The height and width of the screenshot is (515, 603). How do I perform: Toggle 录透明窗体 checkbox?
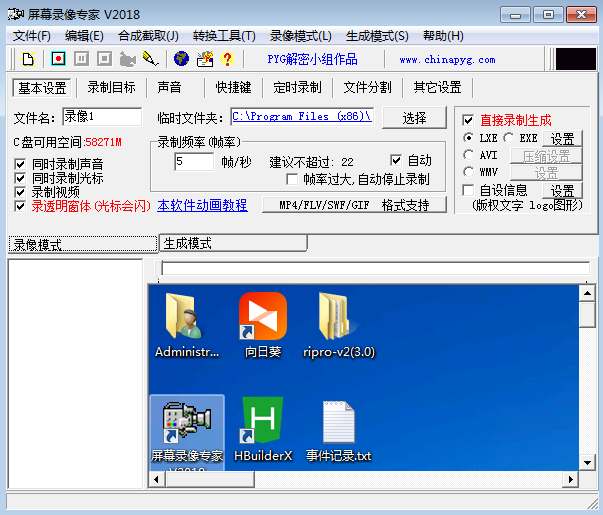pos(20,206)
